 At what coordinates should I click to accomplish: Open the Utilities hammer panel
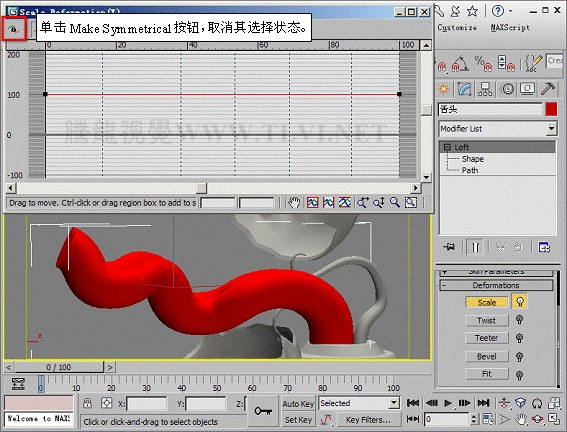click(548, 89)
